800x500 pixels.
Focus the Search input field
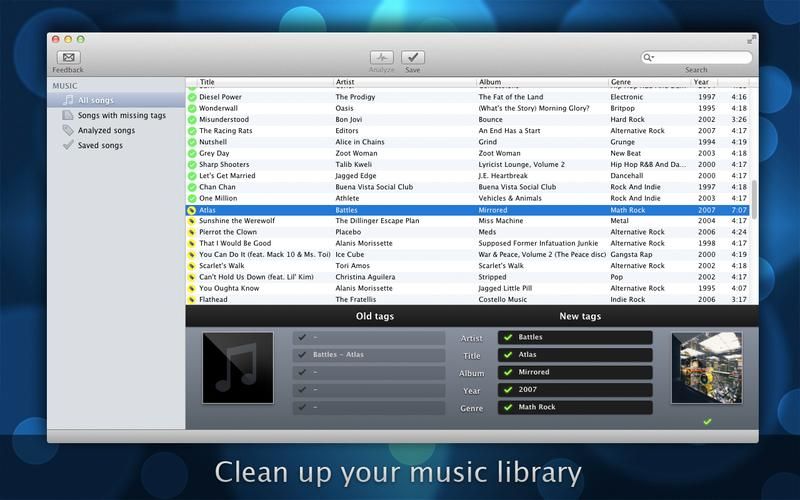click(x=696, y=57)
